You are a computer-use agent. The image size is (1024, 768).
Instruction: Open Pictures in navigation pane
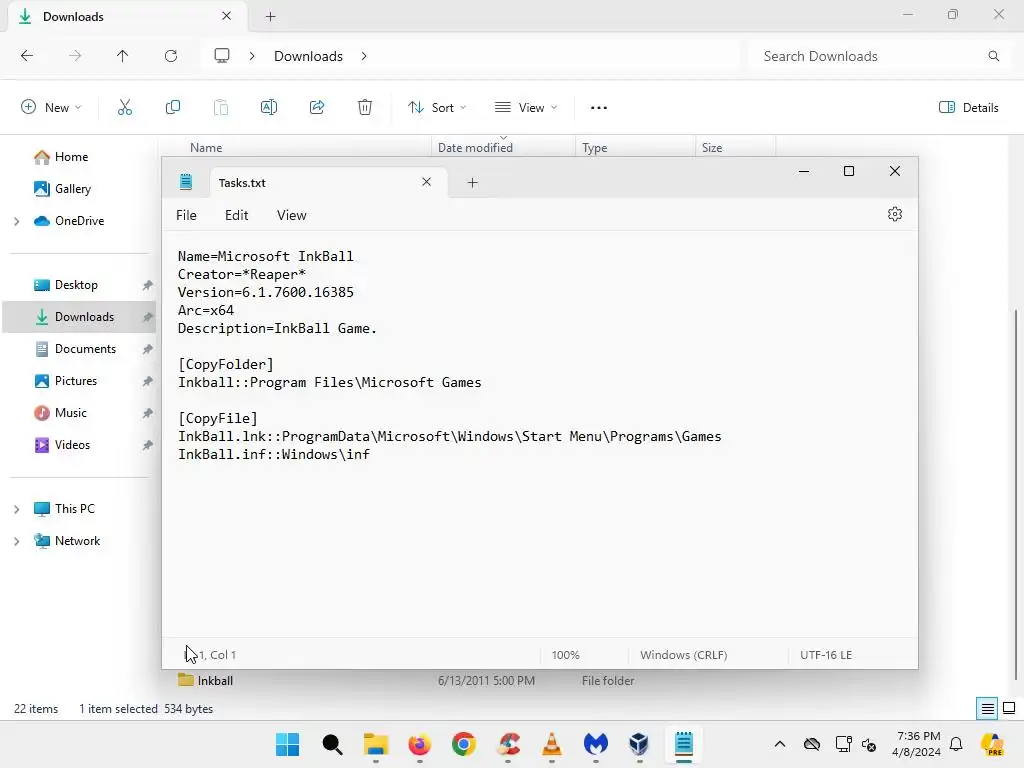pyautogui.click(x=76, y=381)
